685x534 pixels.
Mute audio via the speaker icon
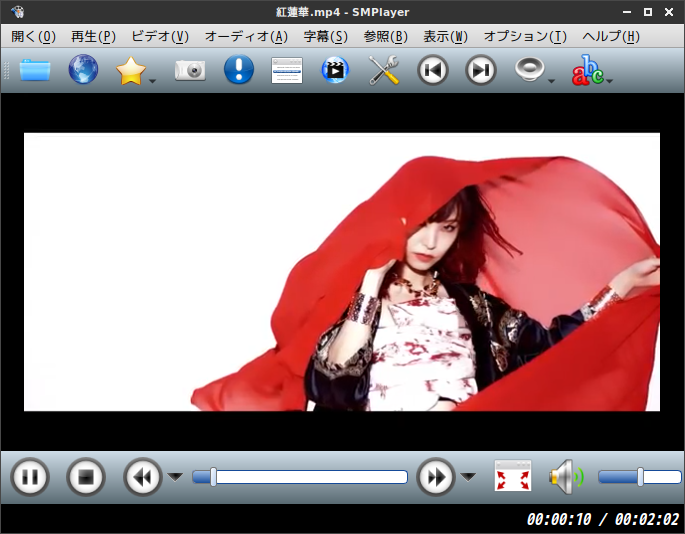click(566, 477)
